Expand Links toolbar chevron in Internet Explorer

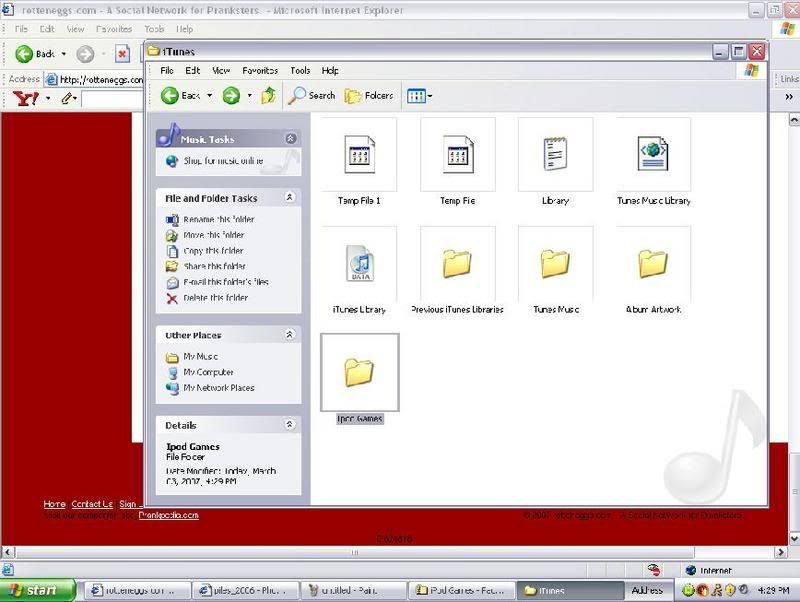coord(789,97)
